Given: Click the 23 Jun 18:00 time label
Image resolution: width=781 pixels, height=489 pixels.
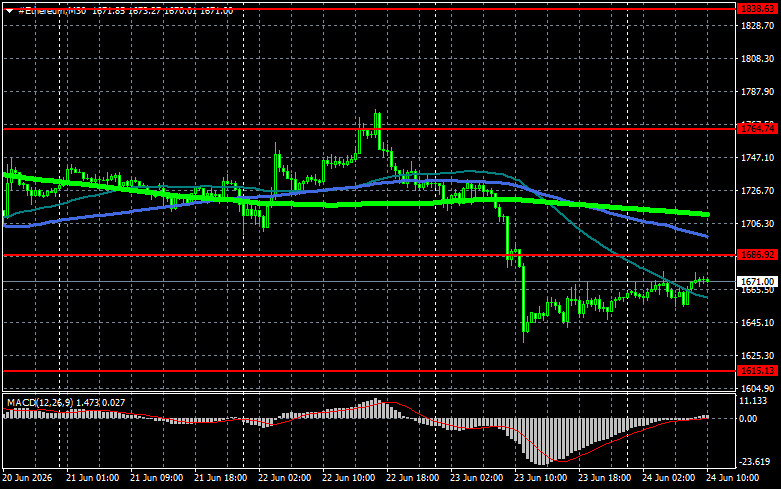Looking at the screenshot, I should click(x=605, y=478).
